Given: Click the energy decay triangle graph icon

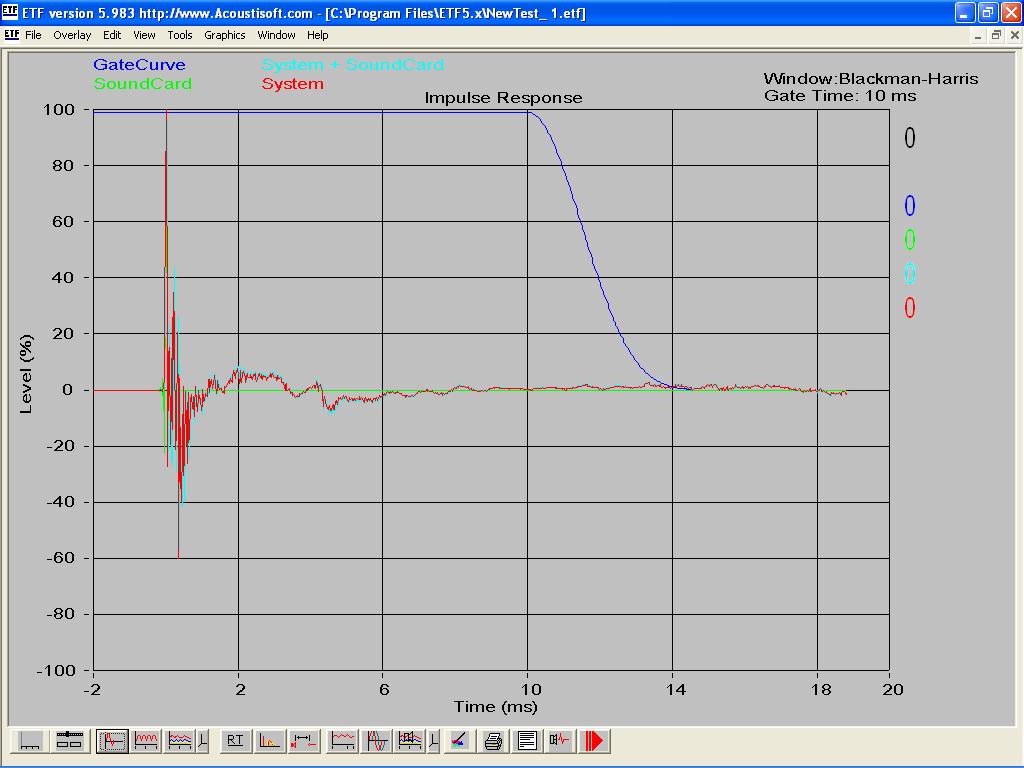Looking at the screenshot, I should pyautogui.click(x=269, y=741).
